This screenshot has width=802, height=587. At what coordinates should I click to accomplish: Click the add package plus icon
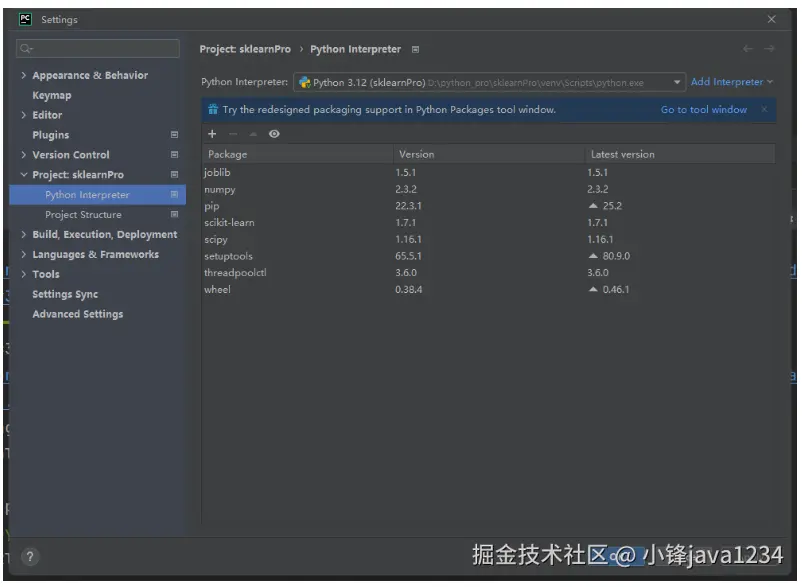coord(212,134)
